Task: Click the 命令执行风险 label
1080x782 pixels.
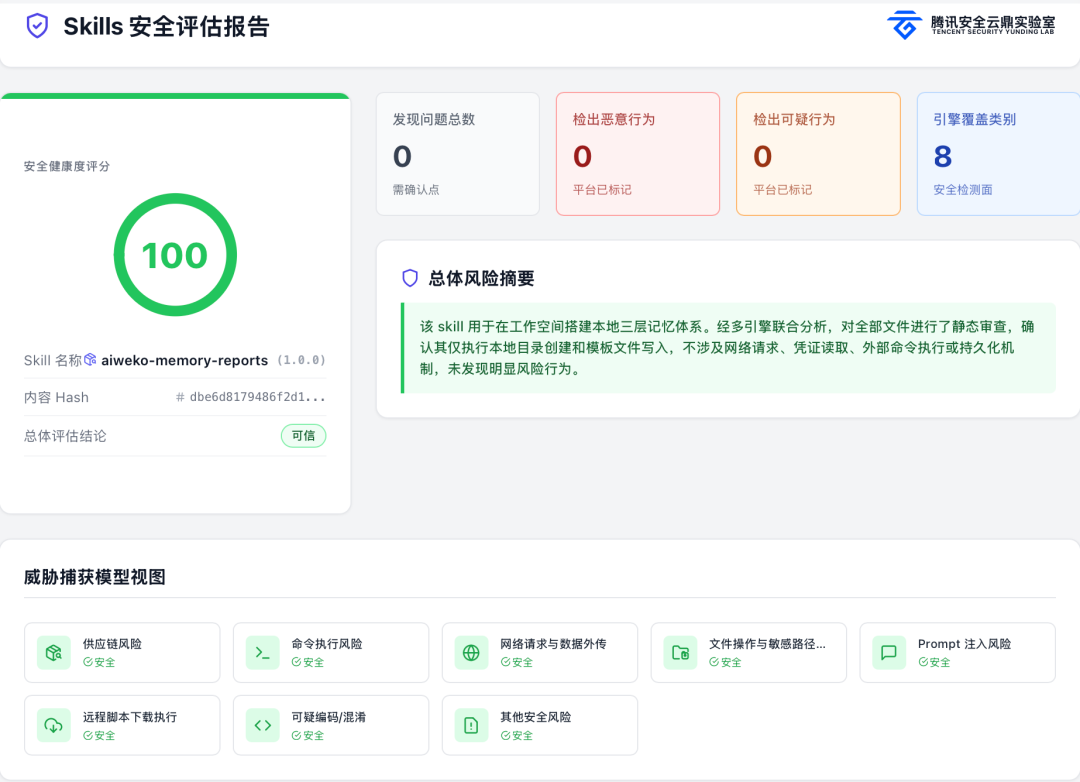Action: point(326,644)
